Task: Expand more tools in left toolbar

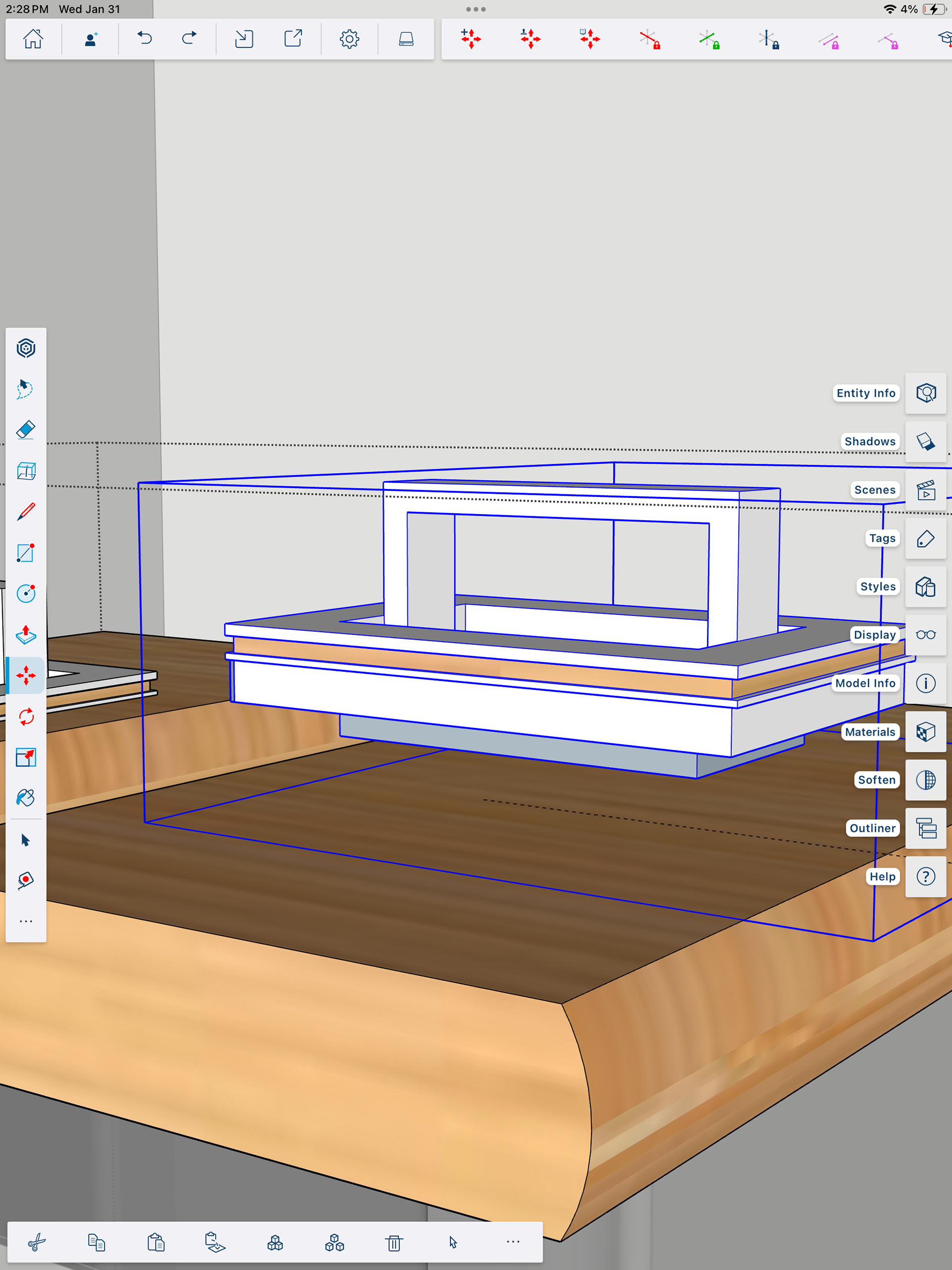Action: [x=26, y=921]
